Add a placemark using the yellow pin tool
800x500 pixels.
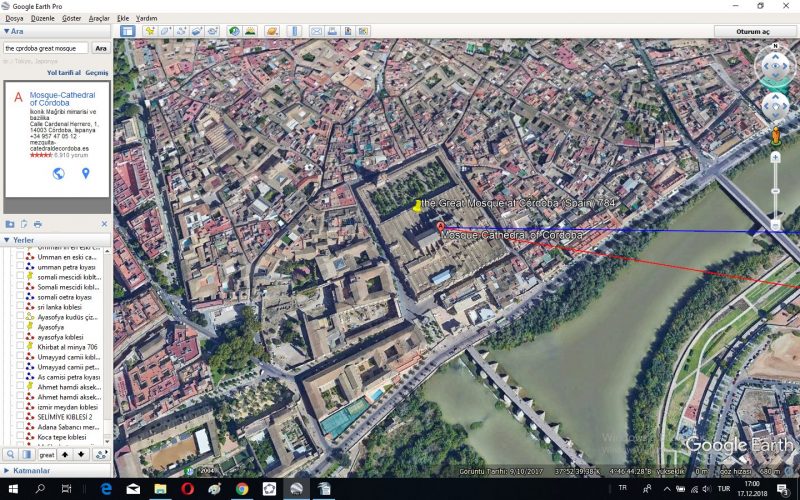tap(150, 31)
